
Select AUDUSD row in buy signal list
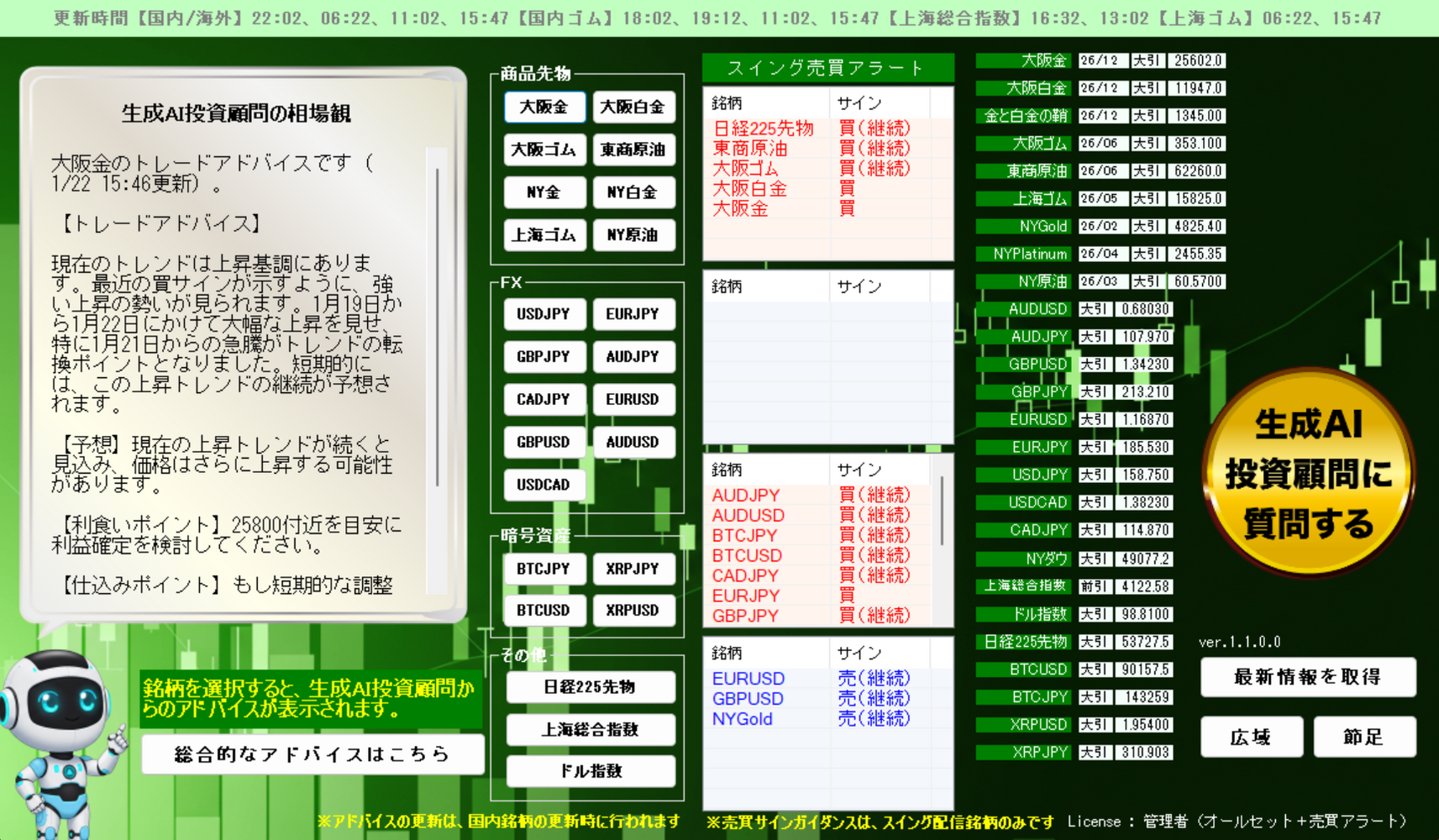(817, 516)
